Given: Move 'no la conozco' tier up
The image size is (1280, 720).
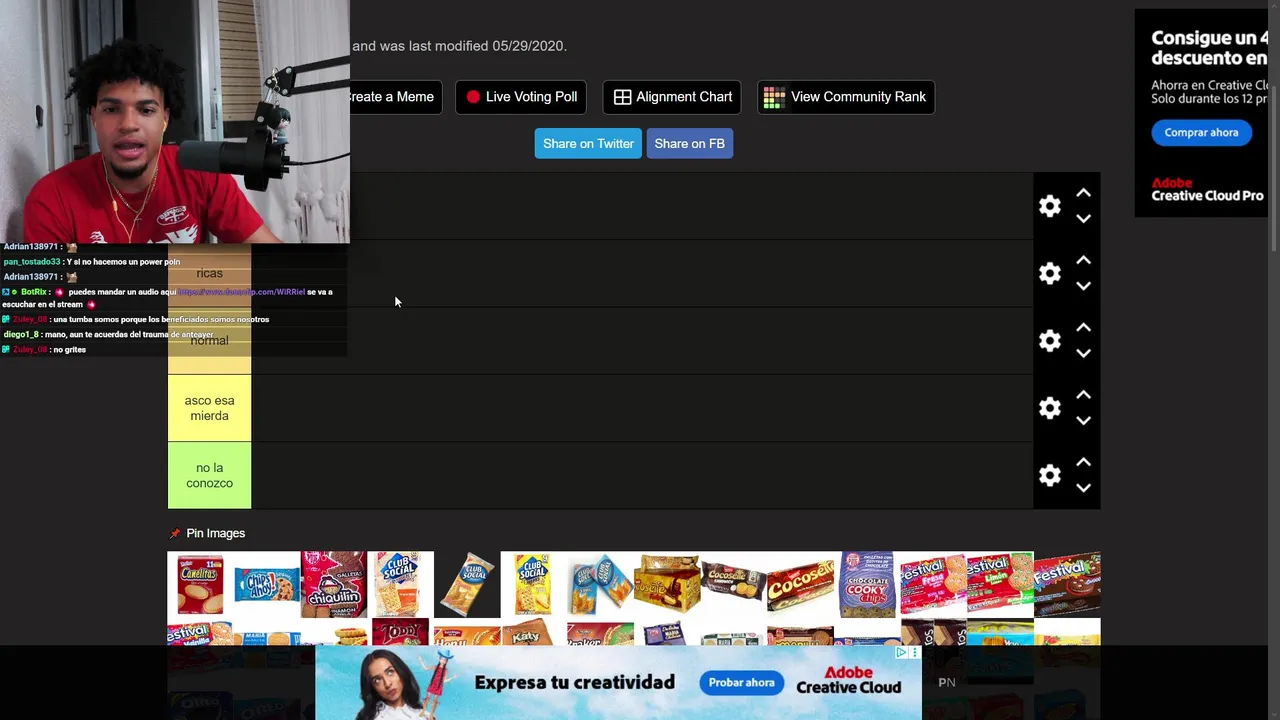Looking at the screenshot, I should pyautogui.click(x=1083, y=462).
